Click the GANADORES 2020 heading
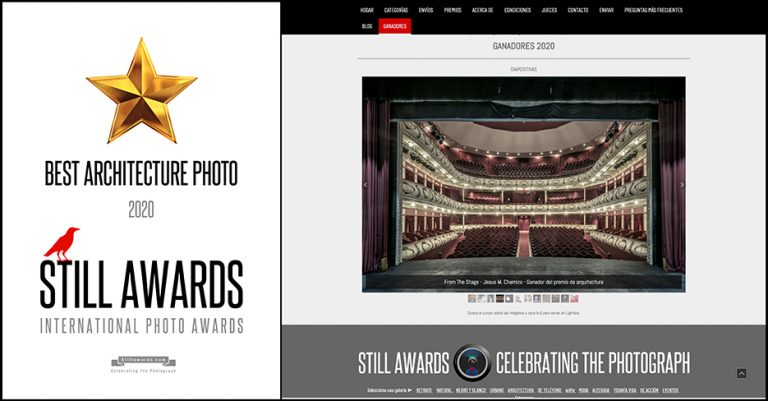This screenshot has width=768, height=401. [x=524, y=46]
